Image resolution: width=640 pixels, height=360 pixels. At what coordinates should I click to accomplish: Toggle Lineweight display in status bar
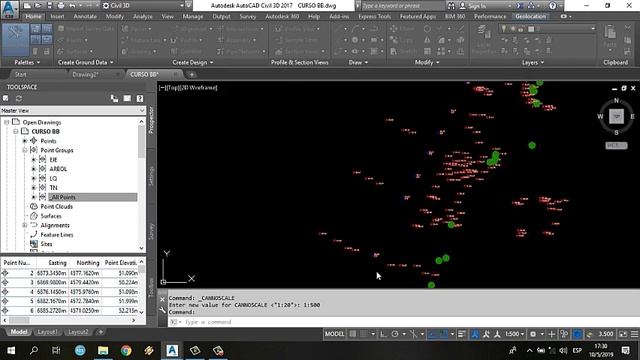pyautogui.click(x=462, y=334)
